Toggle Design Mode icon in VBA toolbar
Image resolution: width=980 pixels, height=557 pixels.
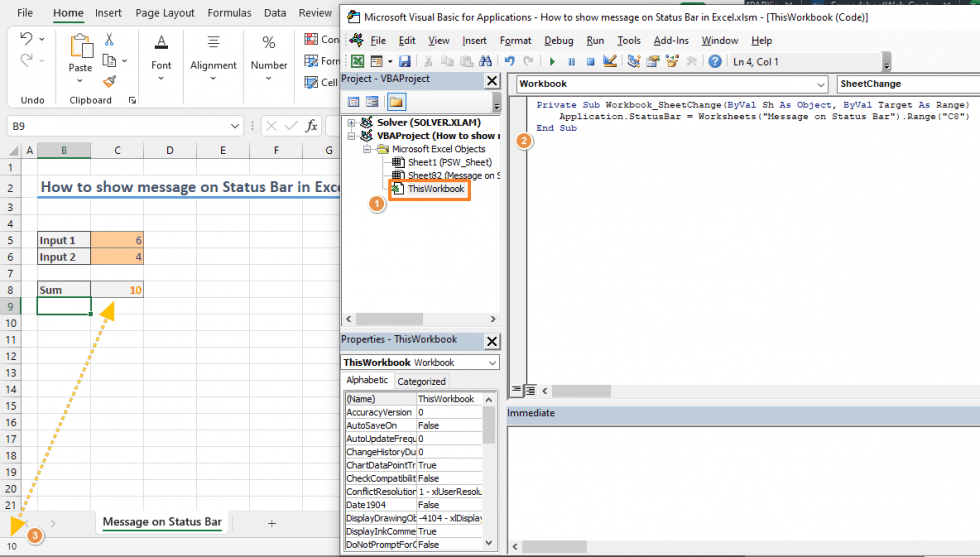[610, 61]
